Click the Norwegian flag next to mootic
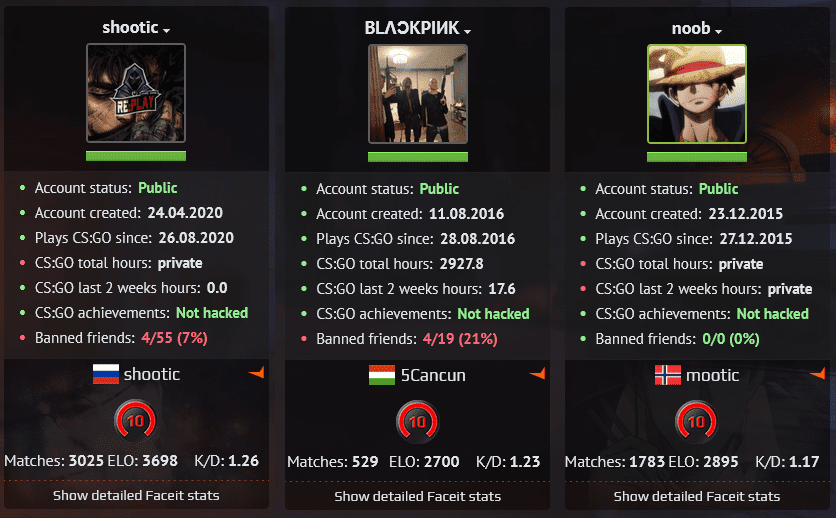 click(667, 375)
